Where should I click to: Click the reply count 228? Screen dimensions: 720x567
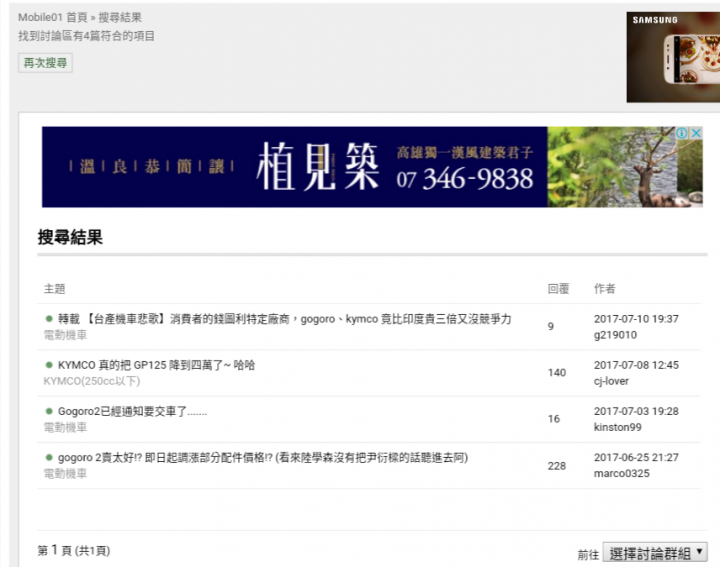pos(557,466)
